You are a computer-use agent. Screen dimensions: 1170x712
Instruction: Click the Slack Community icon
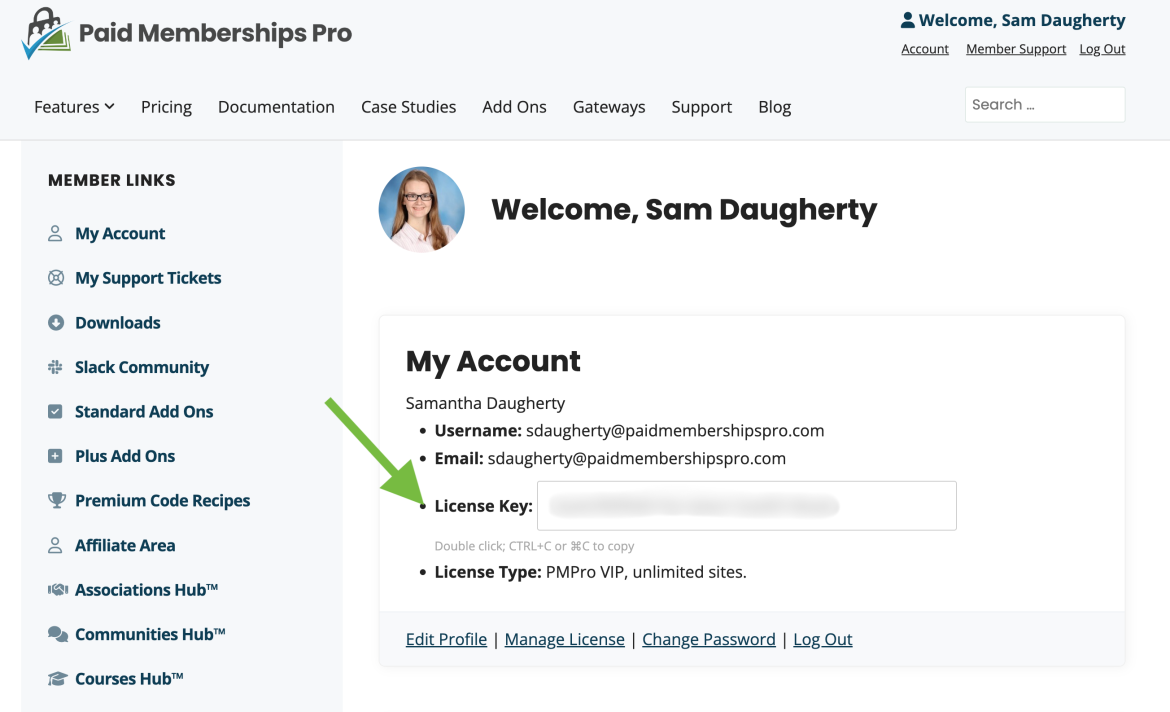pos(56,367)
